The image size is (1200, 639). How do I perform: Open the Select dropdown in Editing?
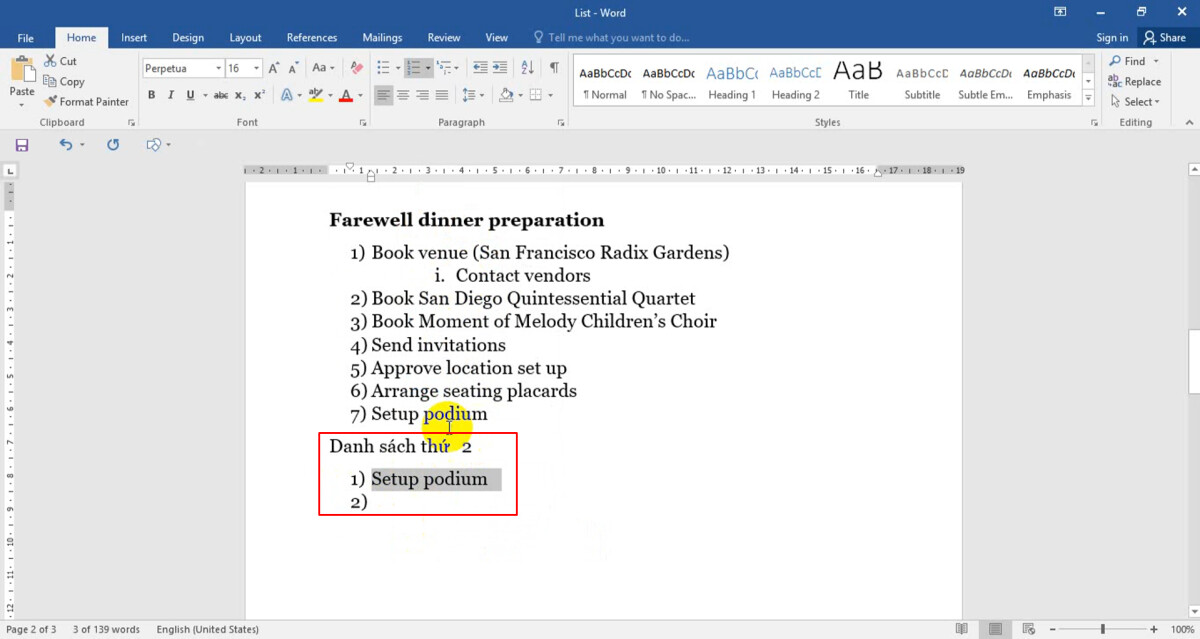coord(1134,101)
